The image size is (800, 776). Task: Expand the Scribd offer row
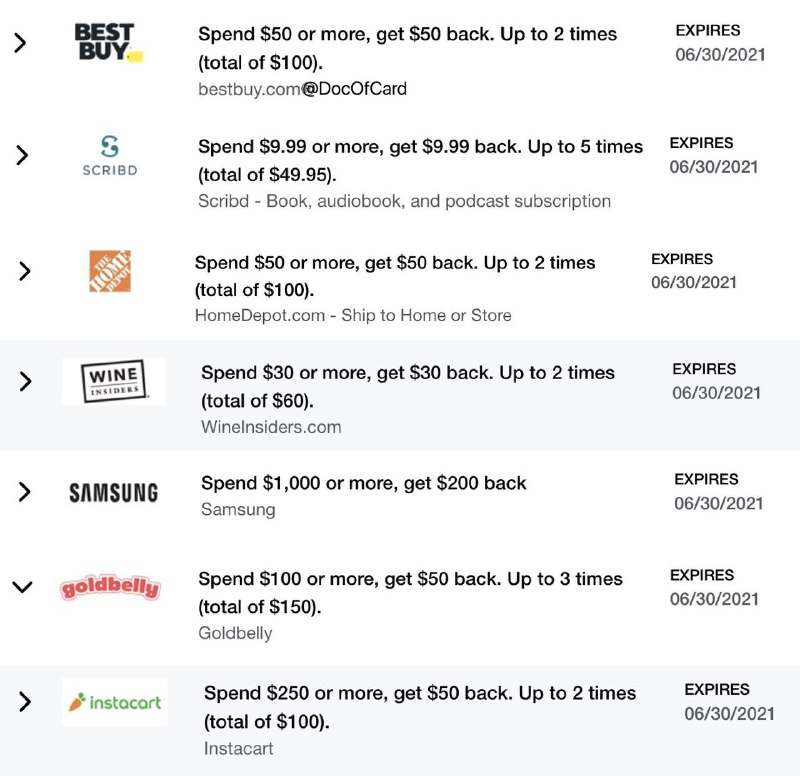click(x=22, y=157)
